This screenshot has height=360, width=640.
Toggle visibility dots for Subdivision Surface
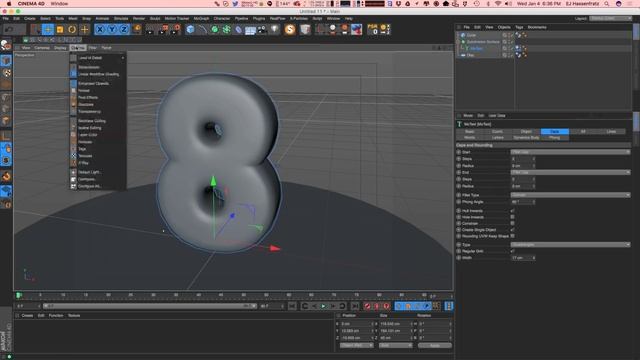509,42
